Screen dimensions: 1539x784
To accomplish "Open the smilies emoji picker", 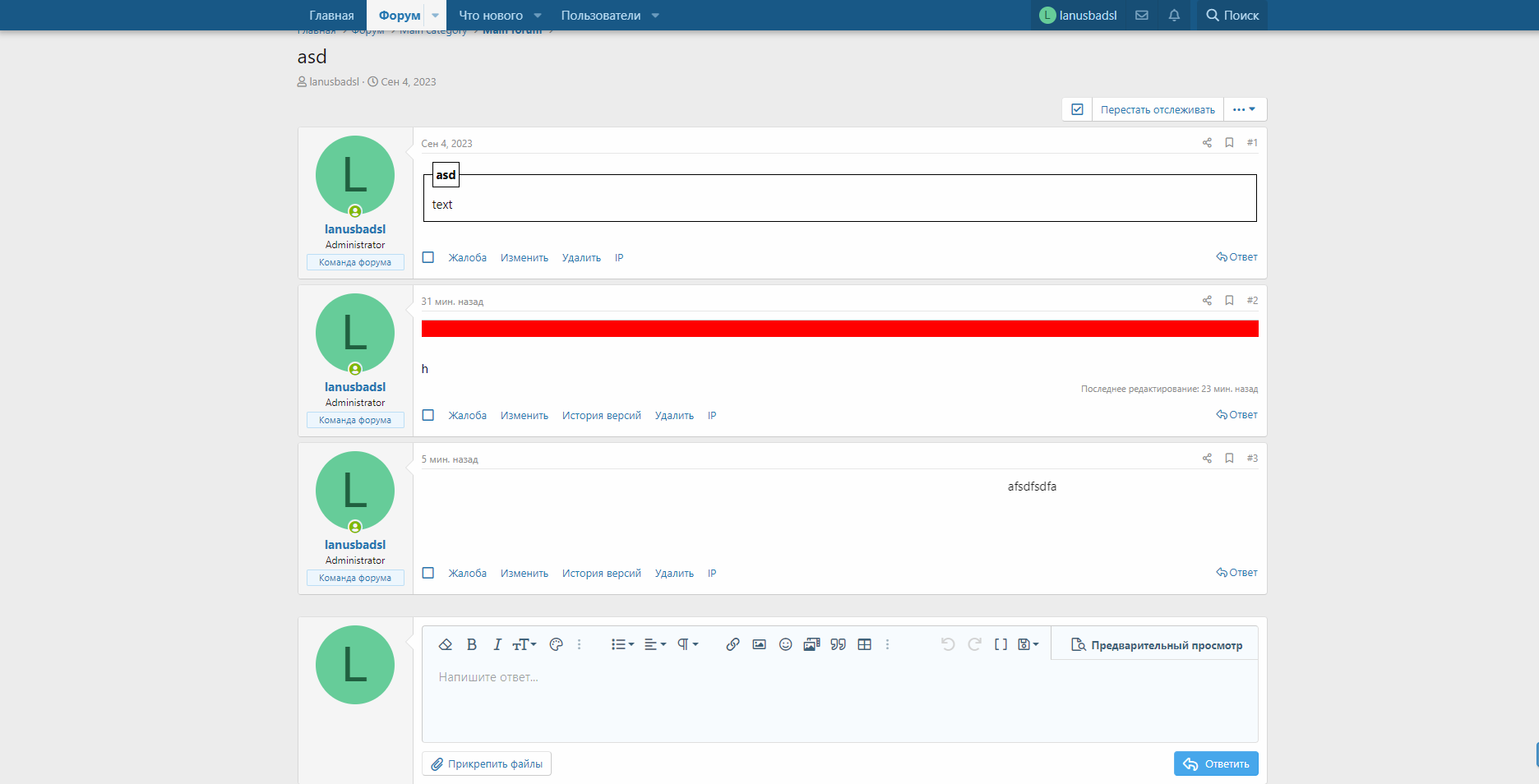I will [x=785, y=644].
